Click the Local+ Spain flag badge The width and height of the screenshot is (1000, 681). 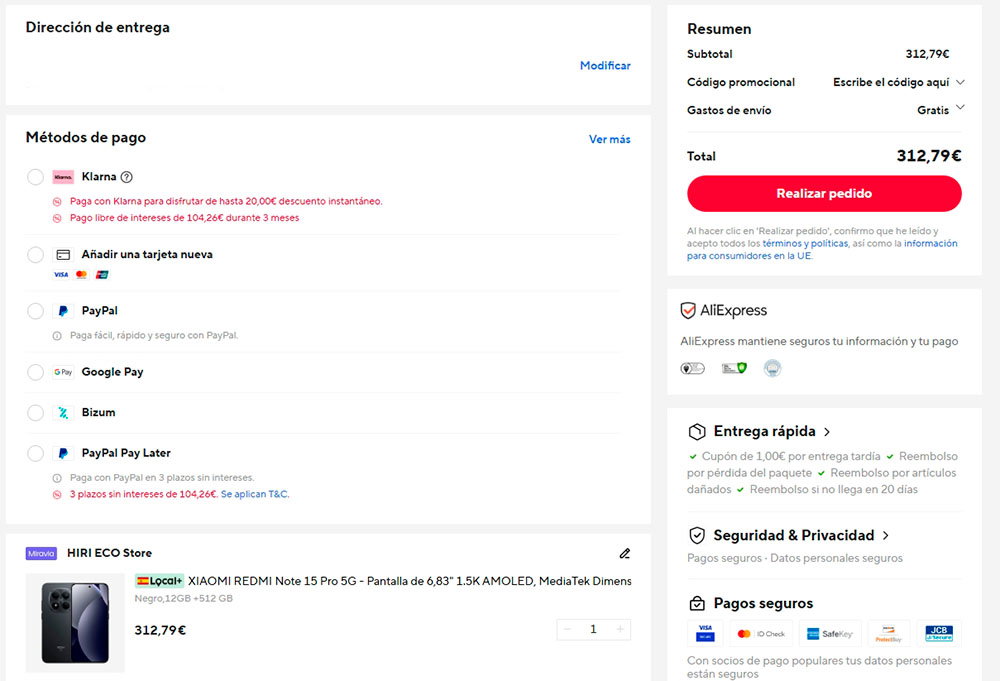click(159, 581)
